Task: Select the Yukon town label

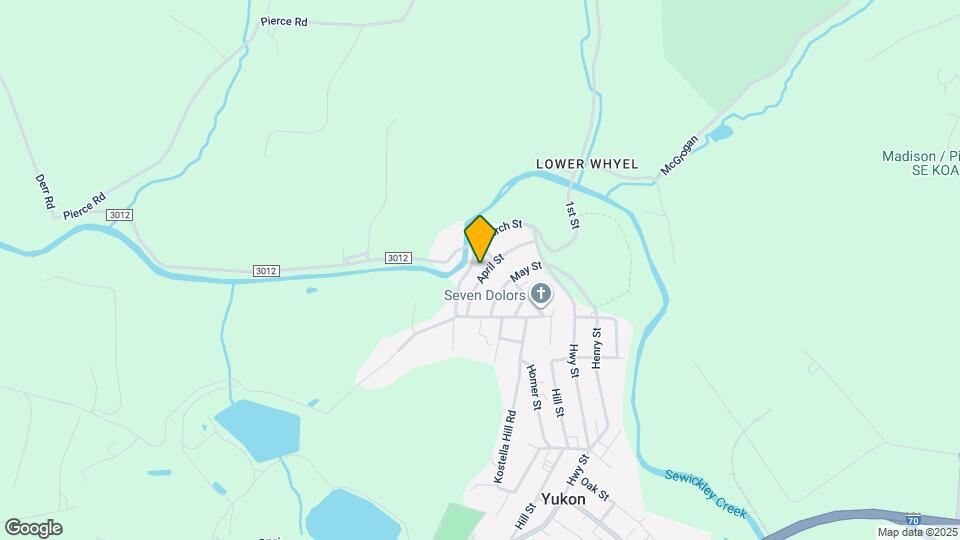Action: [x=563, y=499]
